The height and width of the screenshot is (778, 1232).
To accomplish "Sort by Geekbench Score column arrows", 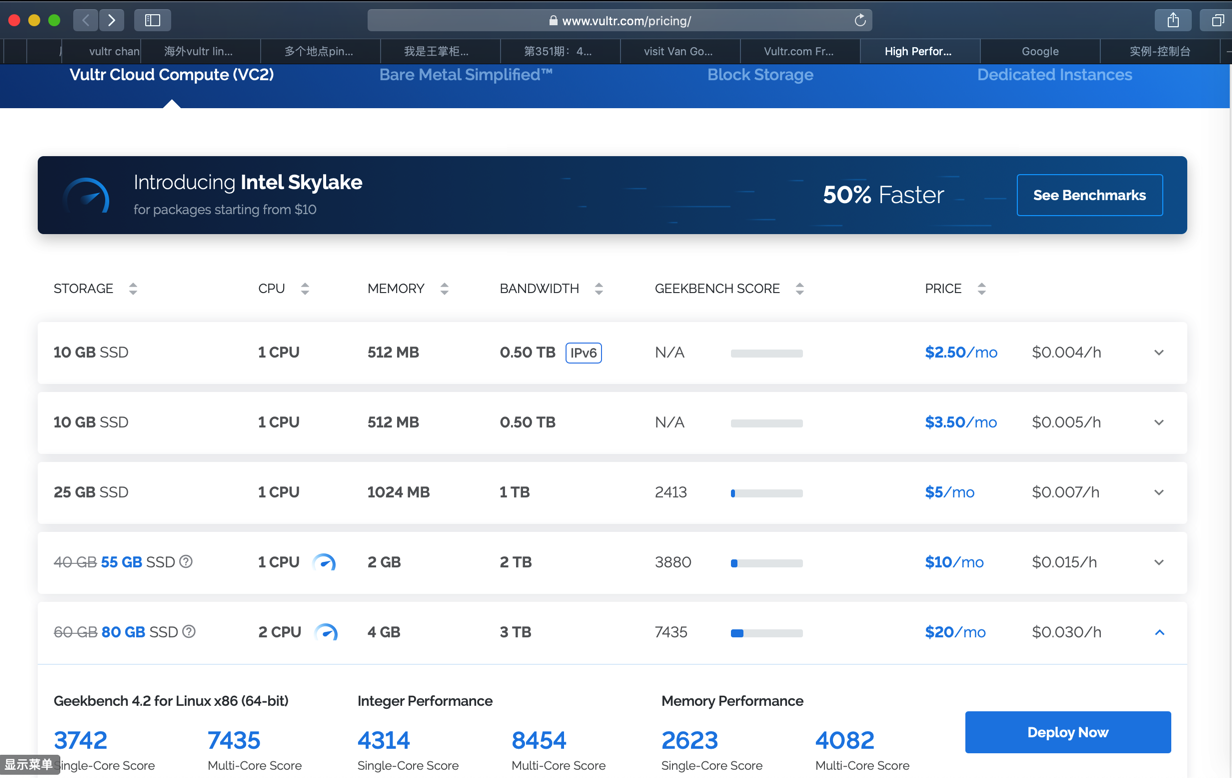I will (x=800, y=289).
